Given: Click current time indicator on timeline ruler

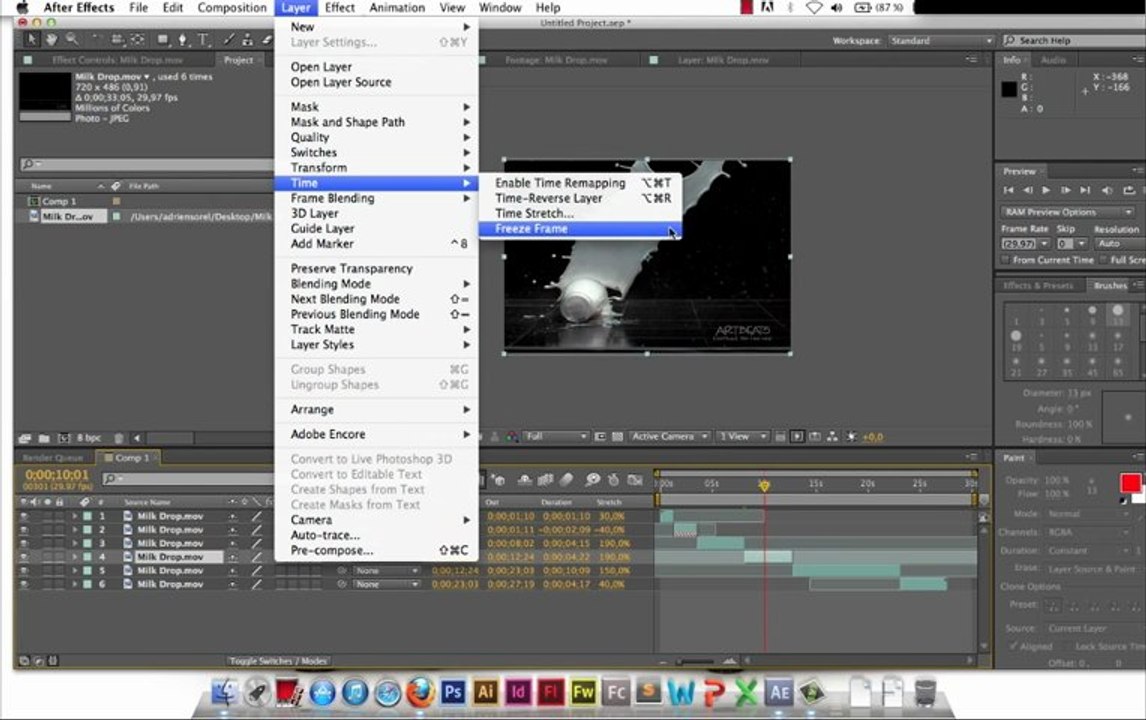Looking at the screenshot, I should point(764,485).
